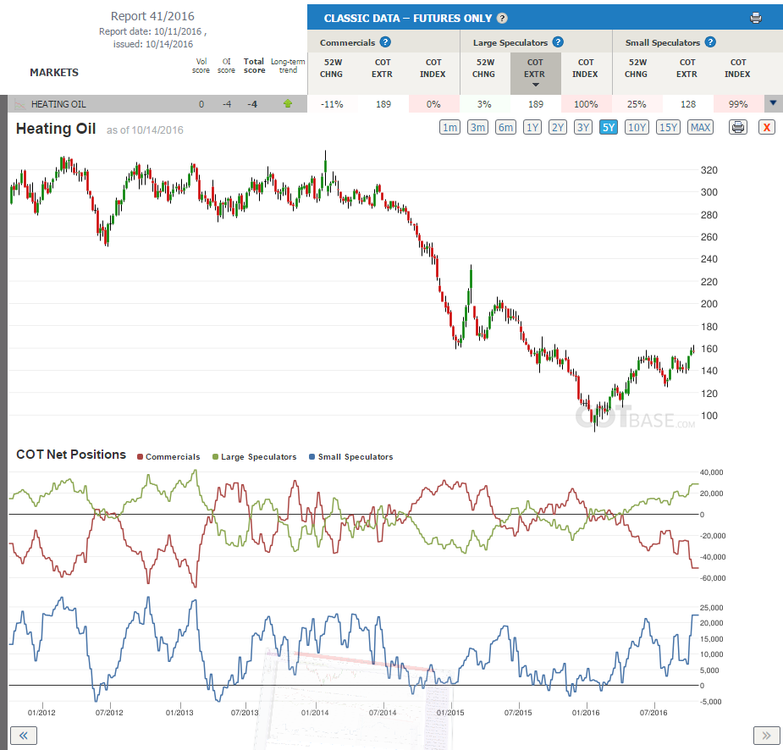Select the 1m chart range
Screen dimensions: 783x750
click(450, 127)
